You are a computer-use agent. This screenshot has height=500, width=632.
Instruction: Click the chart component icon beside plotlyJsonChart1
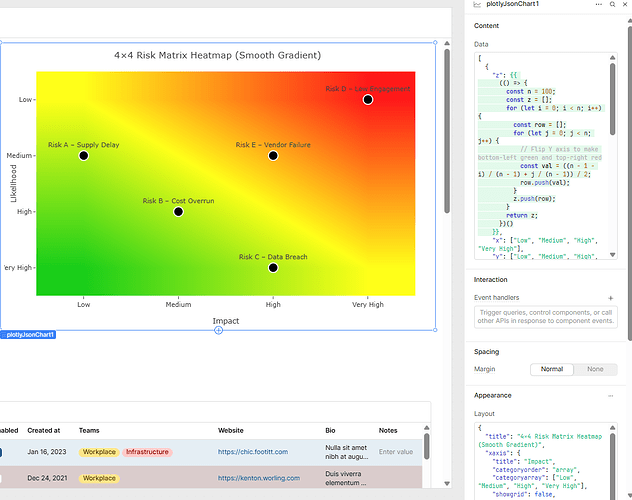coord(475,6)
